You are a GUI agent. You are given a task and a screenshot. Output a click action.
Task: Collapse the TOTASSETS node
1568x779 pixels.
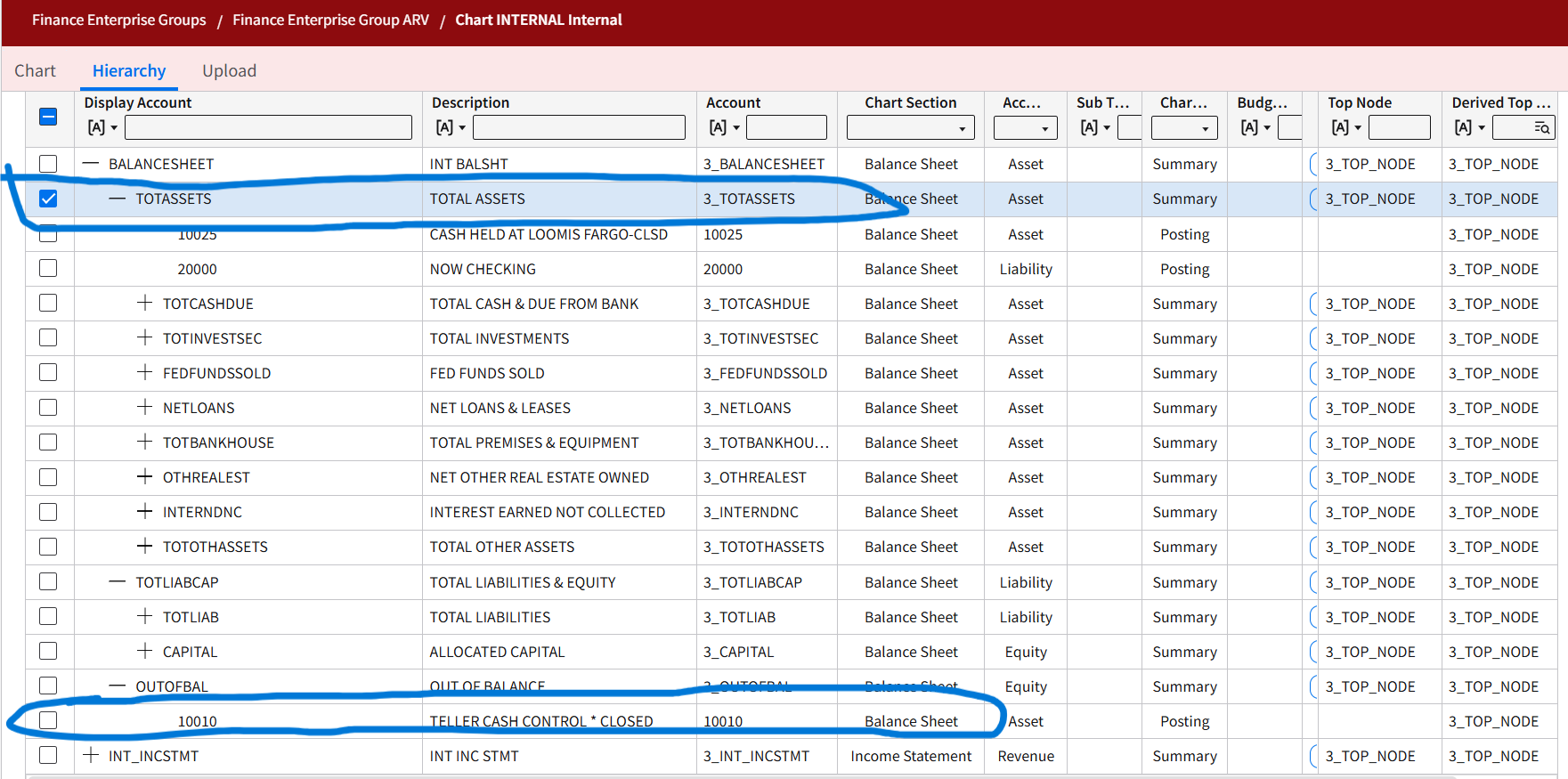pyautogui.click(x=118, y=199)
